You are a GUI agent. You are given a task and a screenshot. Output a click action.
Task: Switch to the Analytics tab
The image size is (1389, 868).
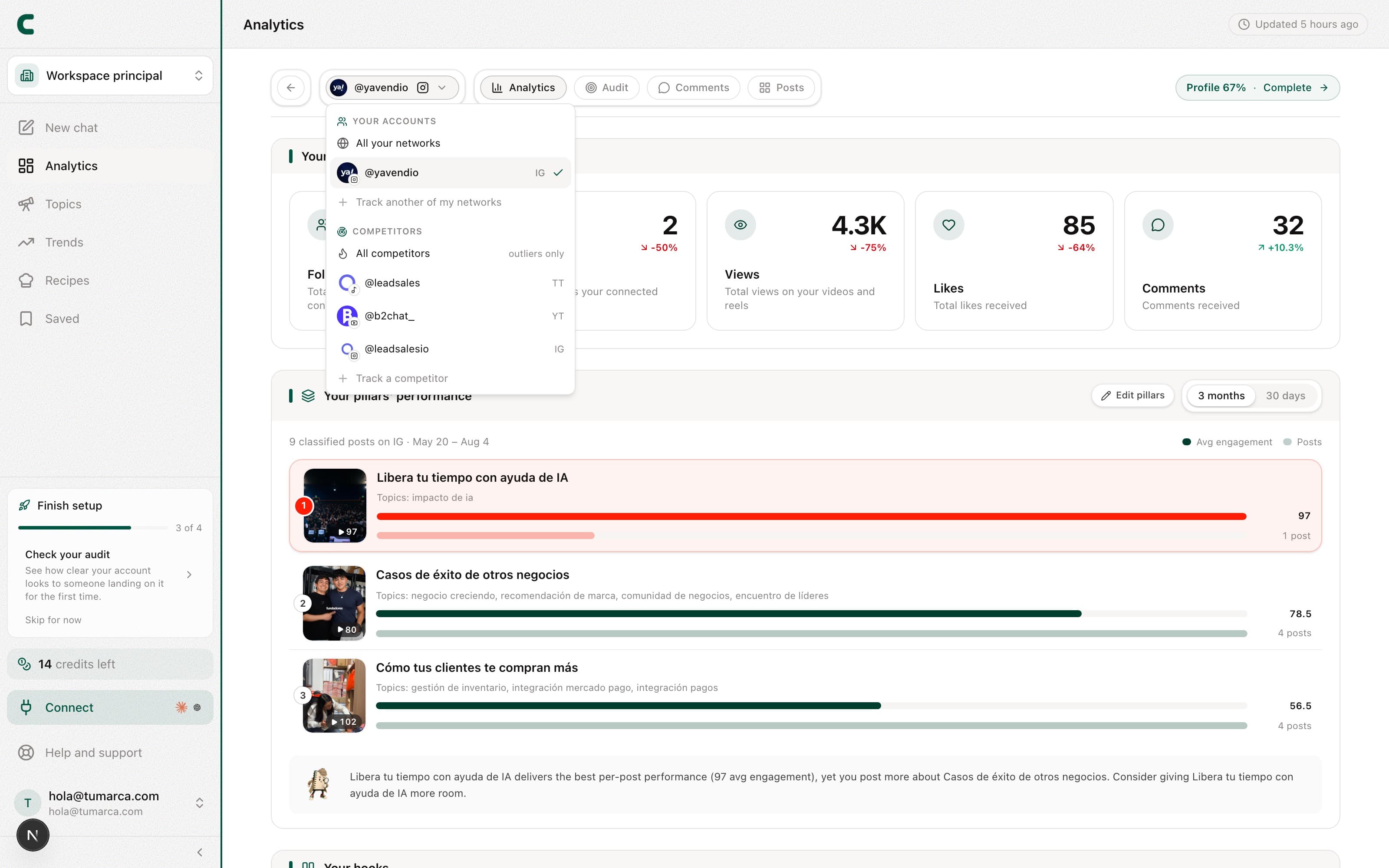click(523, 88)
